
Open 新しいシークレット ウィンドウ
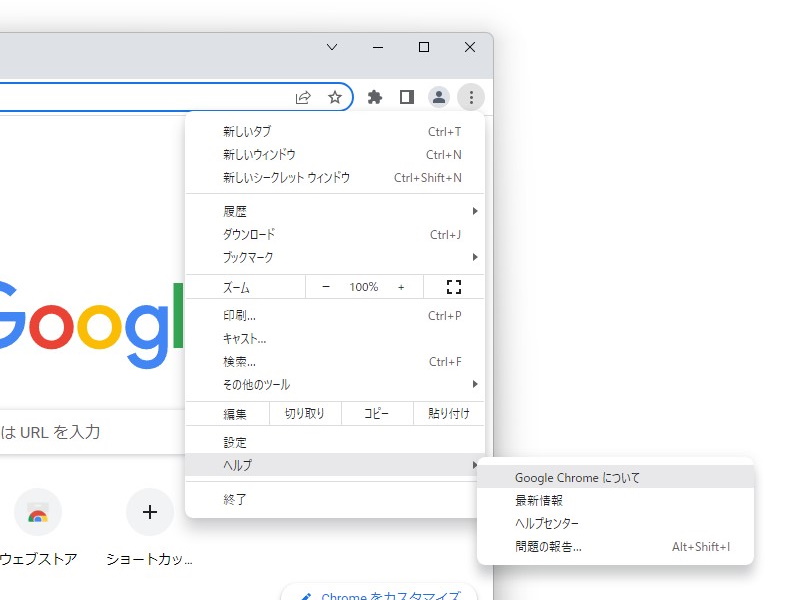[x=290, y=177]
